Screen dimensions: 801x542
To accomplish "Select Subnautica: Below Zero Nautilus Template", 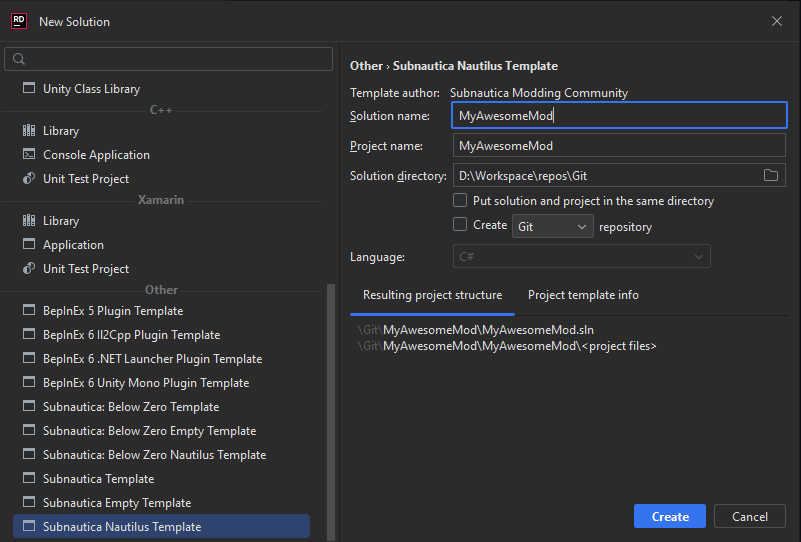I will pos(154,455).
